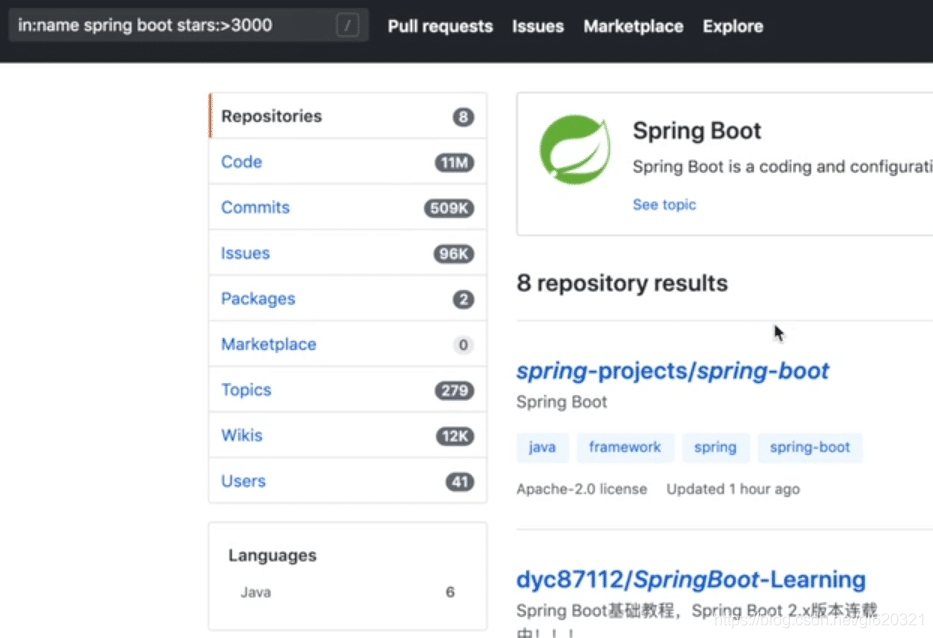The height and width of the screenshot is (638, 933).
Task: Click the slash shortcut key icon in search
Action: coord(347,26)
